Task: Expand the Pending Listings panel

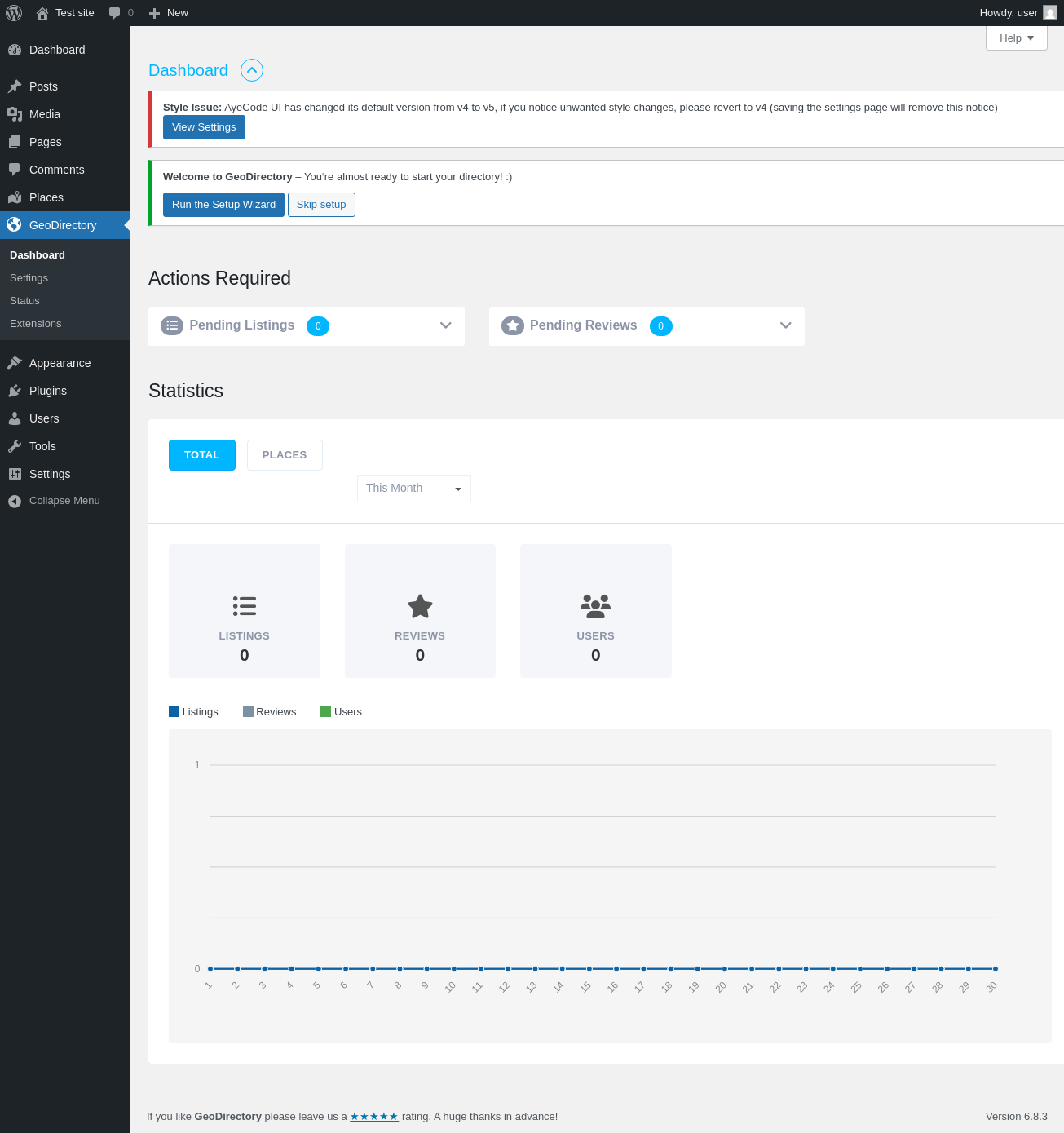Action: click(x=445, y=325)
